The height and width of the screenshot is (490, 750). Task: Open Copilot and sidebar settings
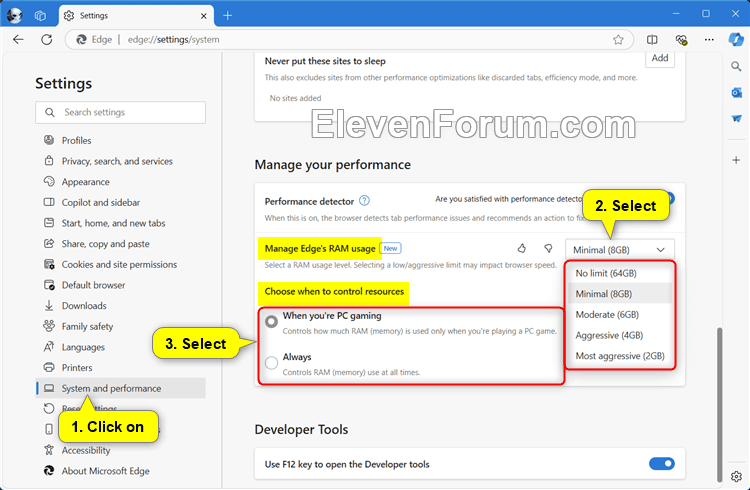pos(121,202)
